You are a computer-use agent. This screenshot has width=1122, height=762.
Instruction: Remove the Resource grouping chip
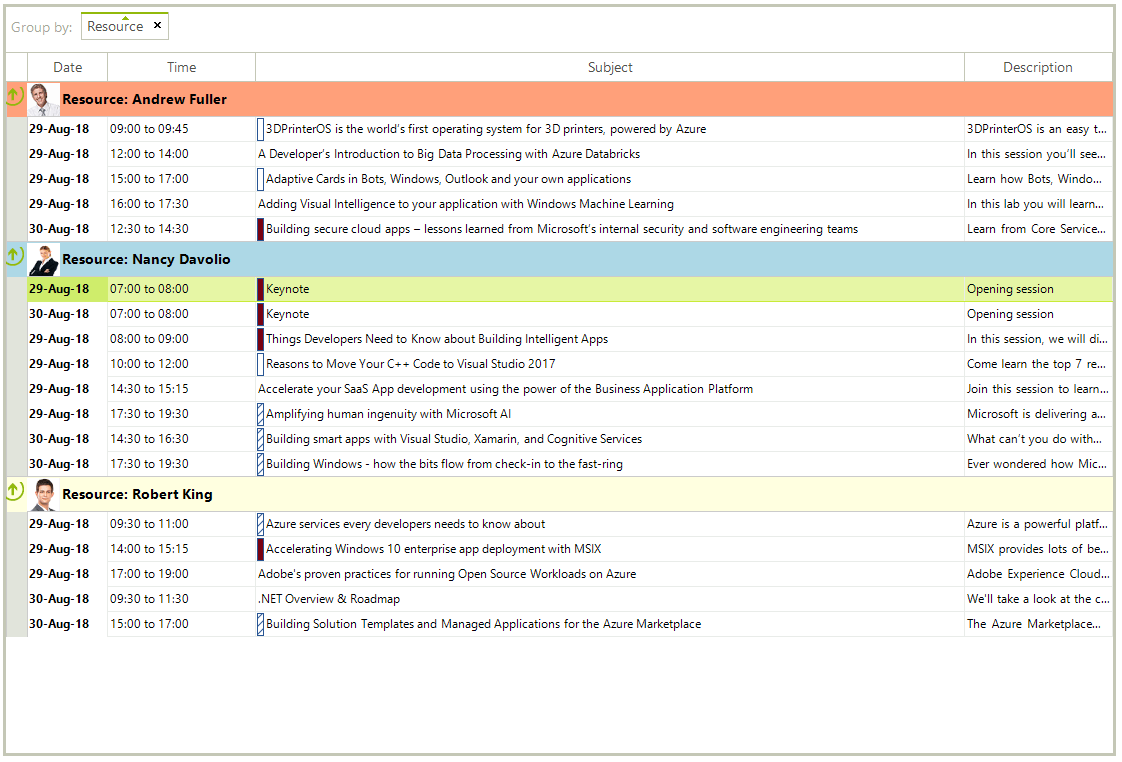point(157,25)
